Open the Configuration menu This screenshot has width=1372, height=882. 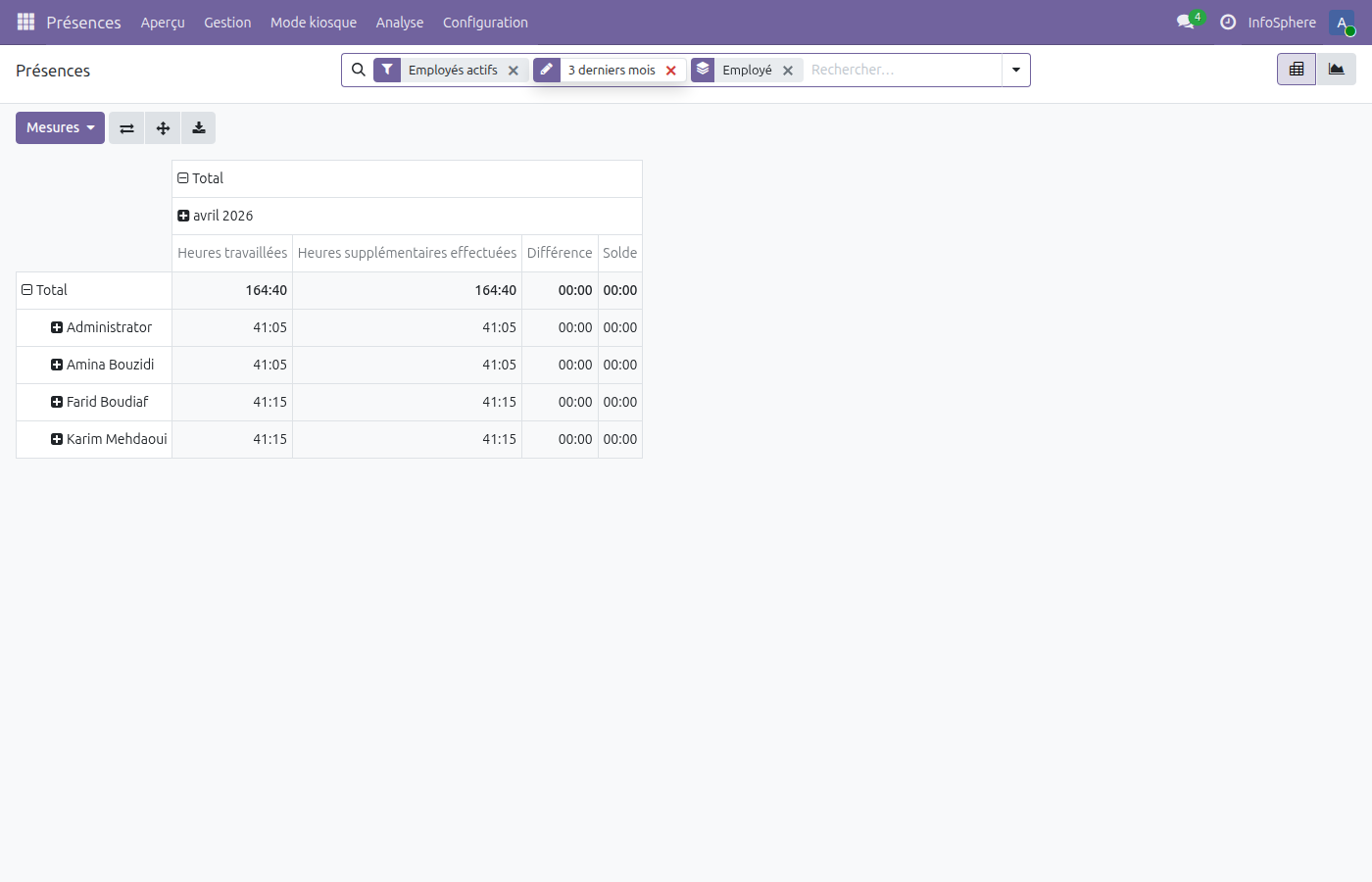click(x=485, y=23)
